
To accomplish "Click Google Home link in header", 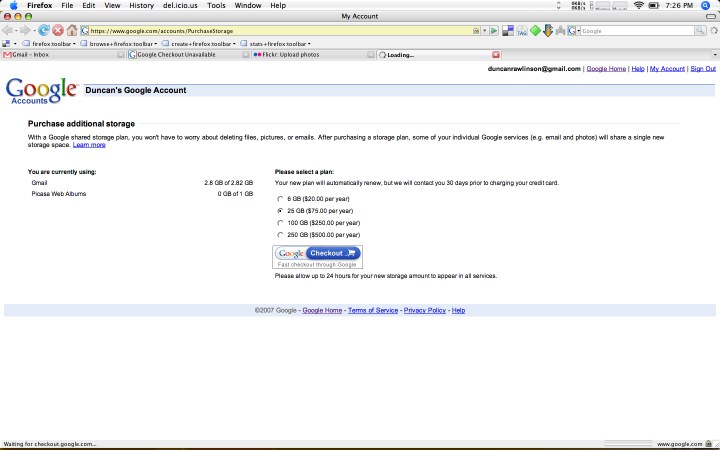I will pos(606,69).
